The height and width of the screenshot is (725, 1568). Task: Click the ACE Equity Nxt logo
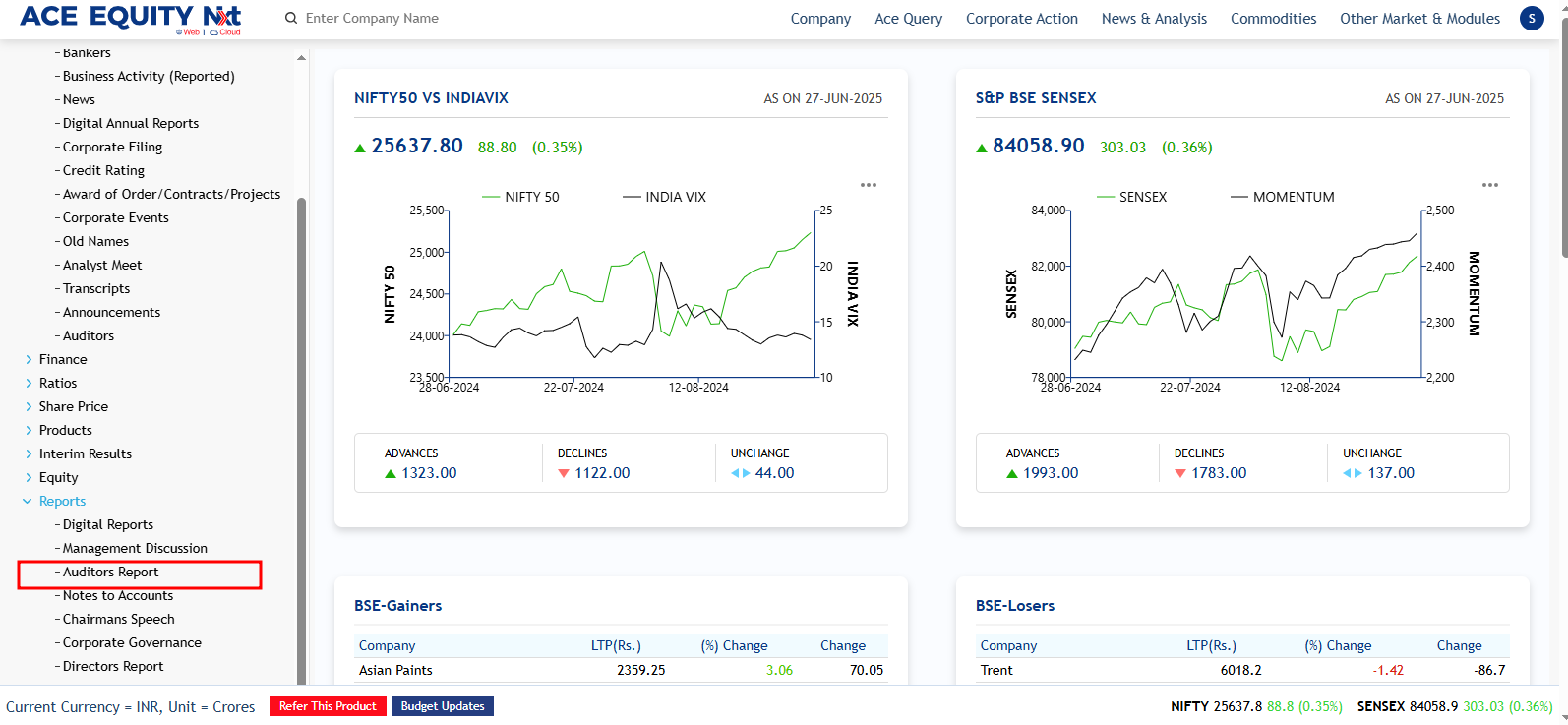pos(130,18)
